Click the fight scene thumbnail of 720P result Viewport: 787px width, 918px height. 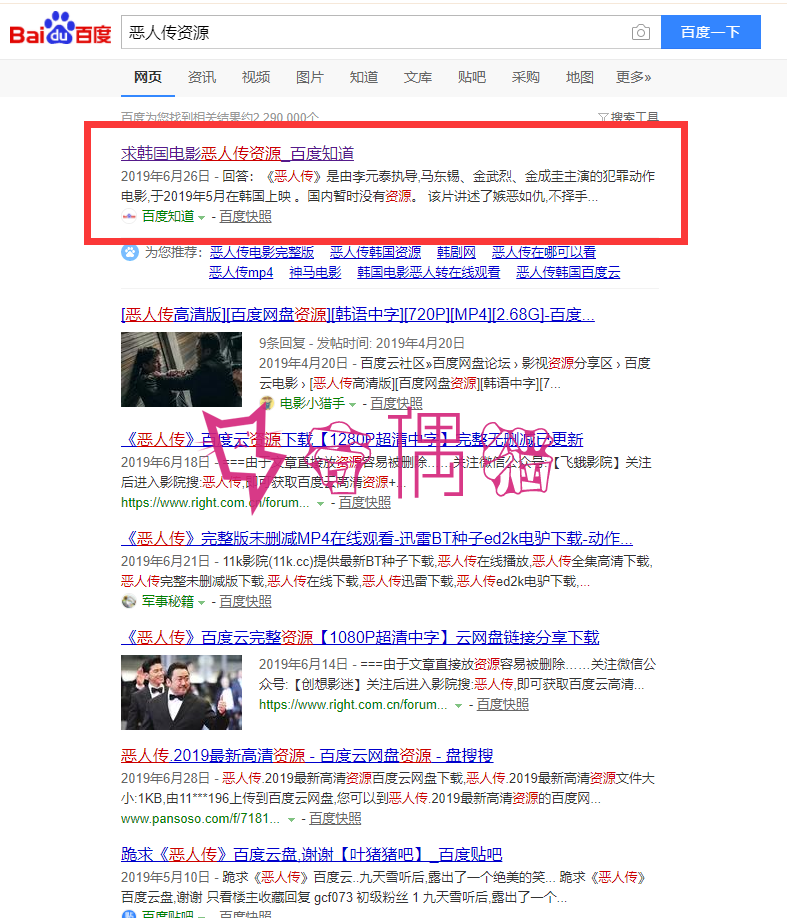click(182, 369)
